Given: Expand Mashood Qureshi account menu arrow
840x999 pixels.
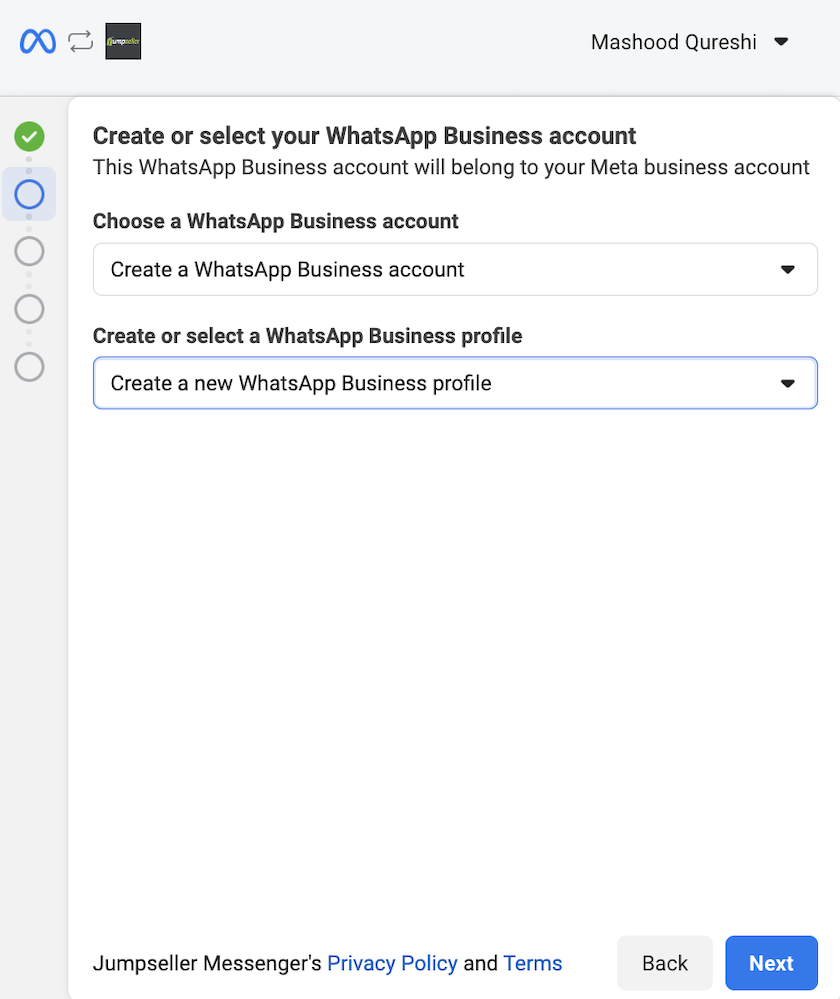Looking at the screenshot, I should coord(781,42).
